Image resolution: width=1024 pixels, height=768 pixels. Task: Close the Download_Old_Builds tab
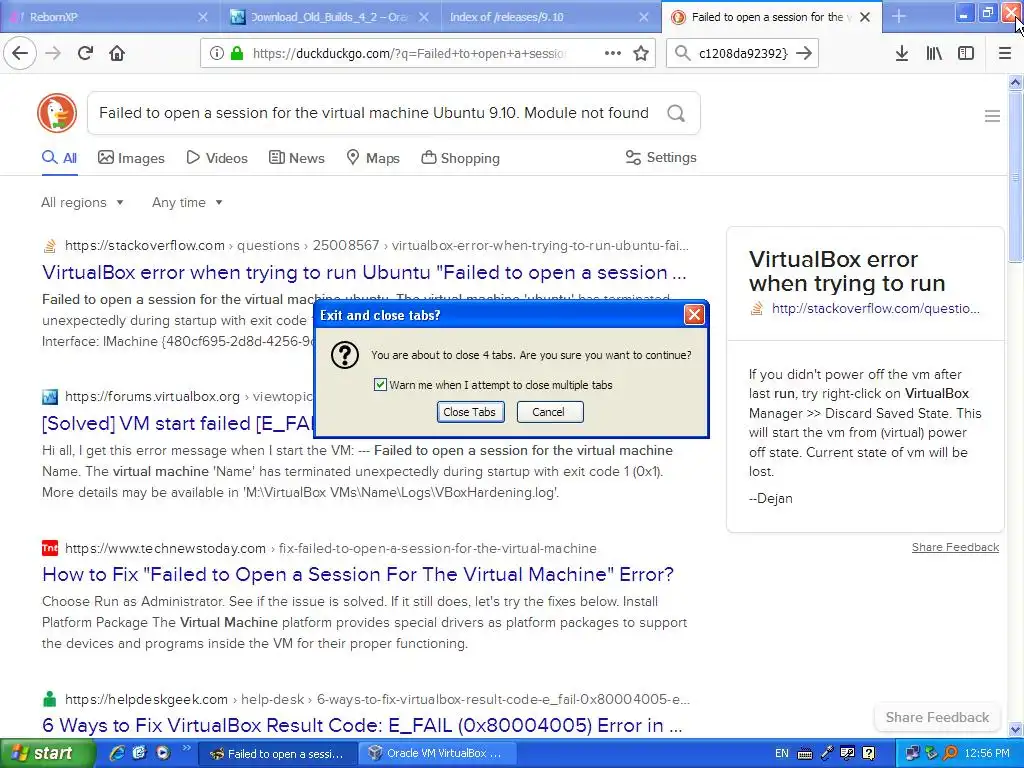(x=424, y=17)
